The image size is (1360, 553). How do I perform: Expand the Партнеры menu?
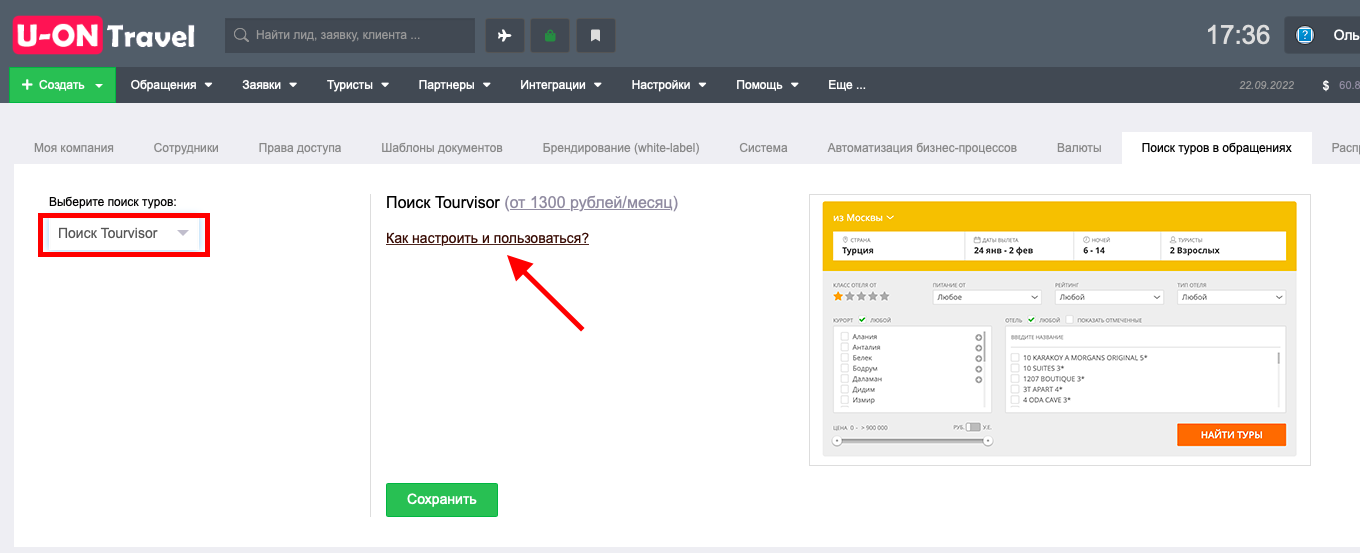(455, 85)
